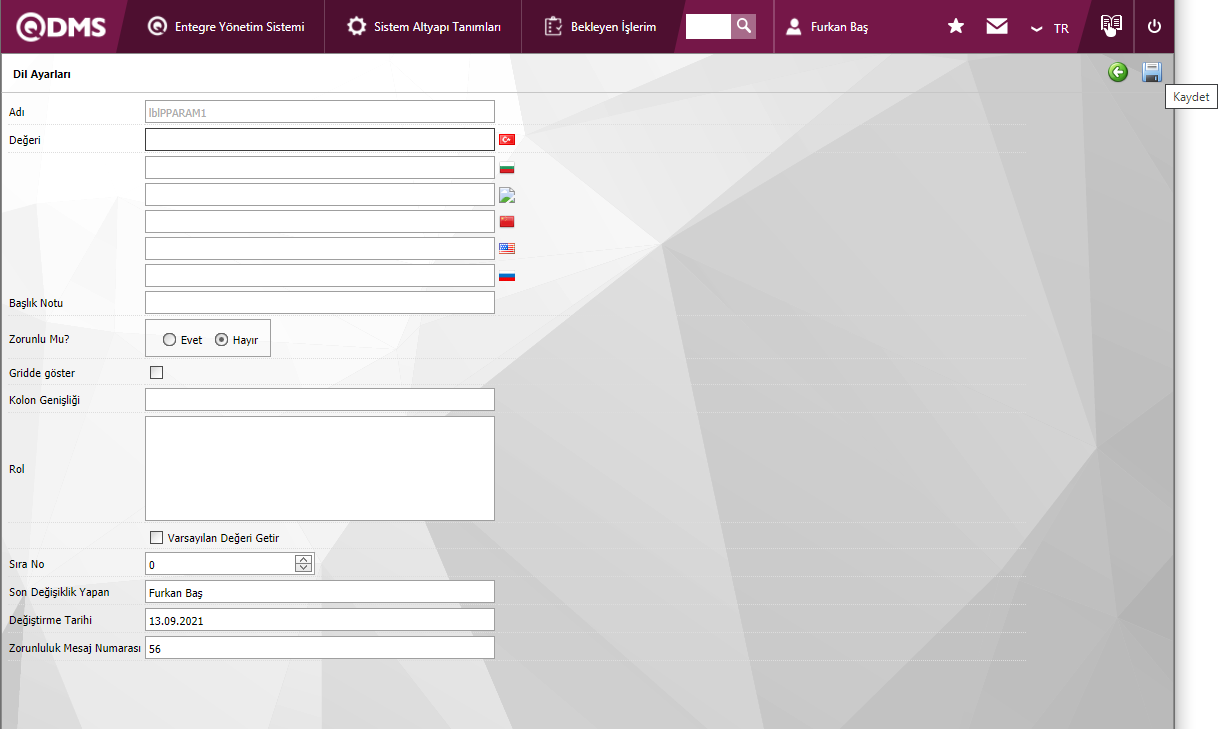The height and width of the screenshot is (729, 1220).
Task: Check the Varsayılan Değeri Getir checkbox
Action: pos(156,537)
